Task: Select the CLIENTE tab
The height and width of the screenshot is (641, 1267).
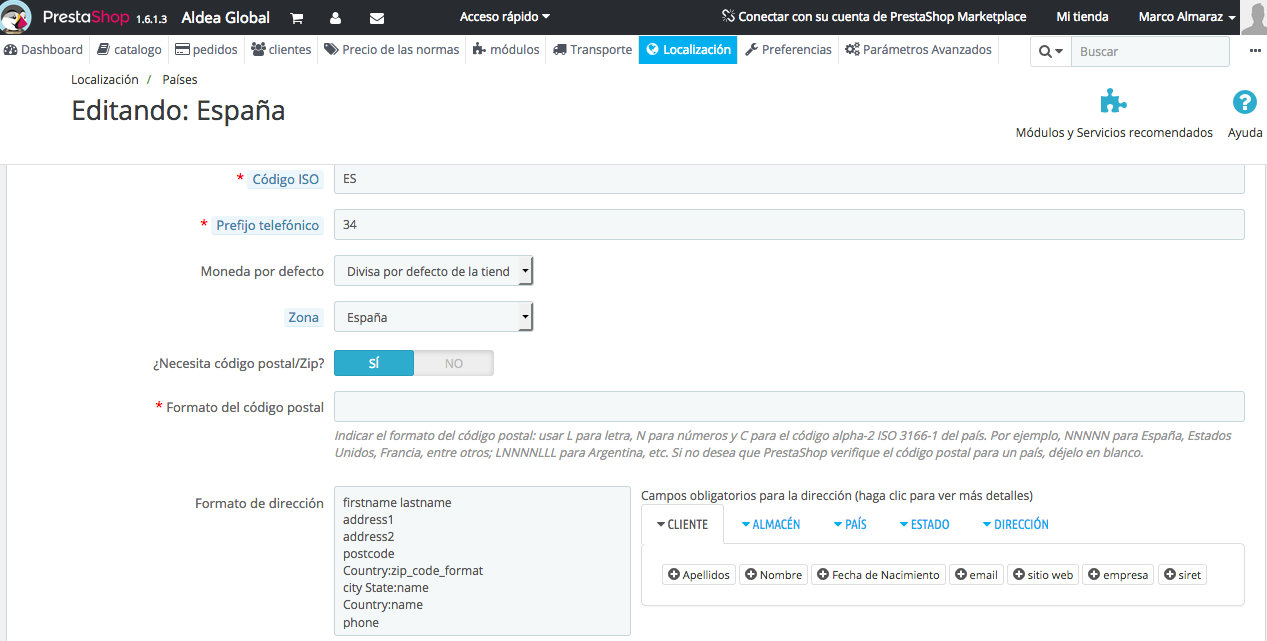Action: 682,524
